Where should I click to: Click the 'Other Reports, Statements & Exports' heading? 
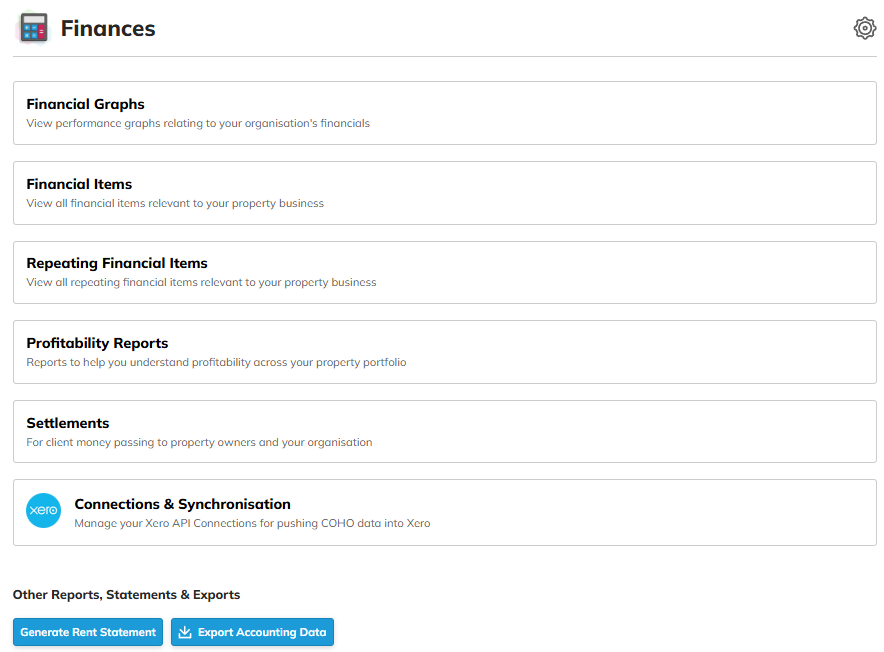pos(126,595)
